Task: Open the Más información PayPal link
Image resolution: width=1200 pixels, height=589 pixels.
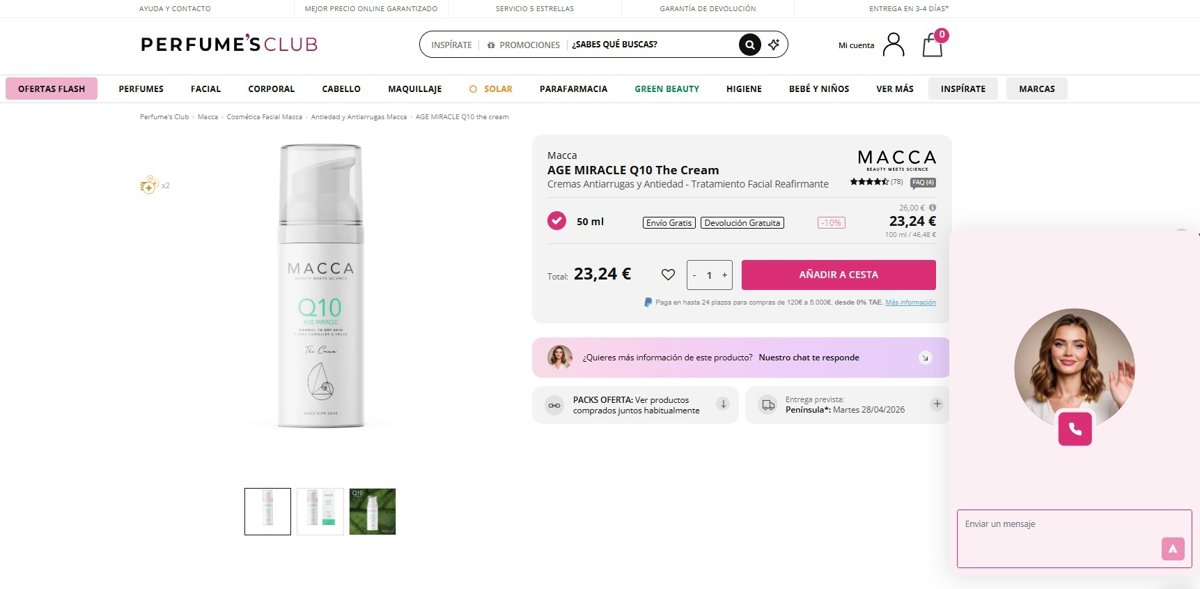Action: click(910, 302)
